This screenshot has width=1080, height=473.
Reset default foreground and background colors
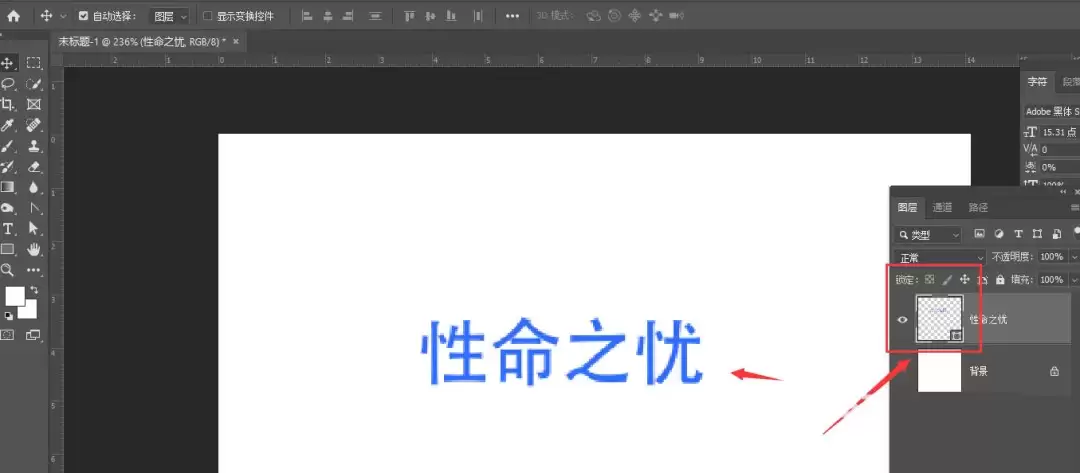click(8, 316)
